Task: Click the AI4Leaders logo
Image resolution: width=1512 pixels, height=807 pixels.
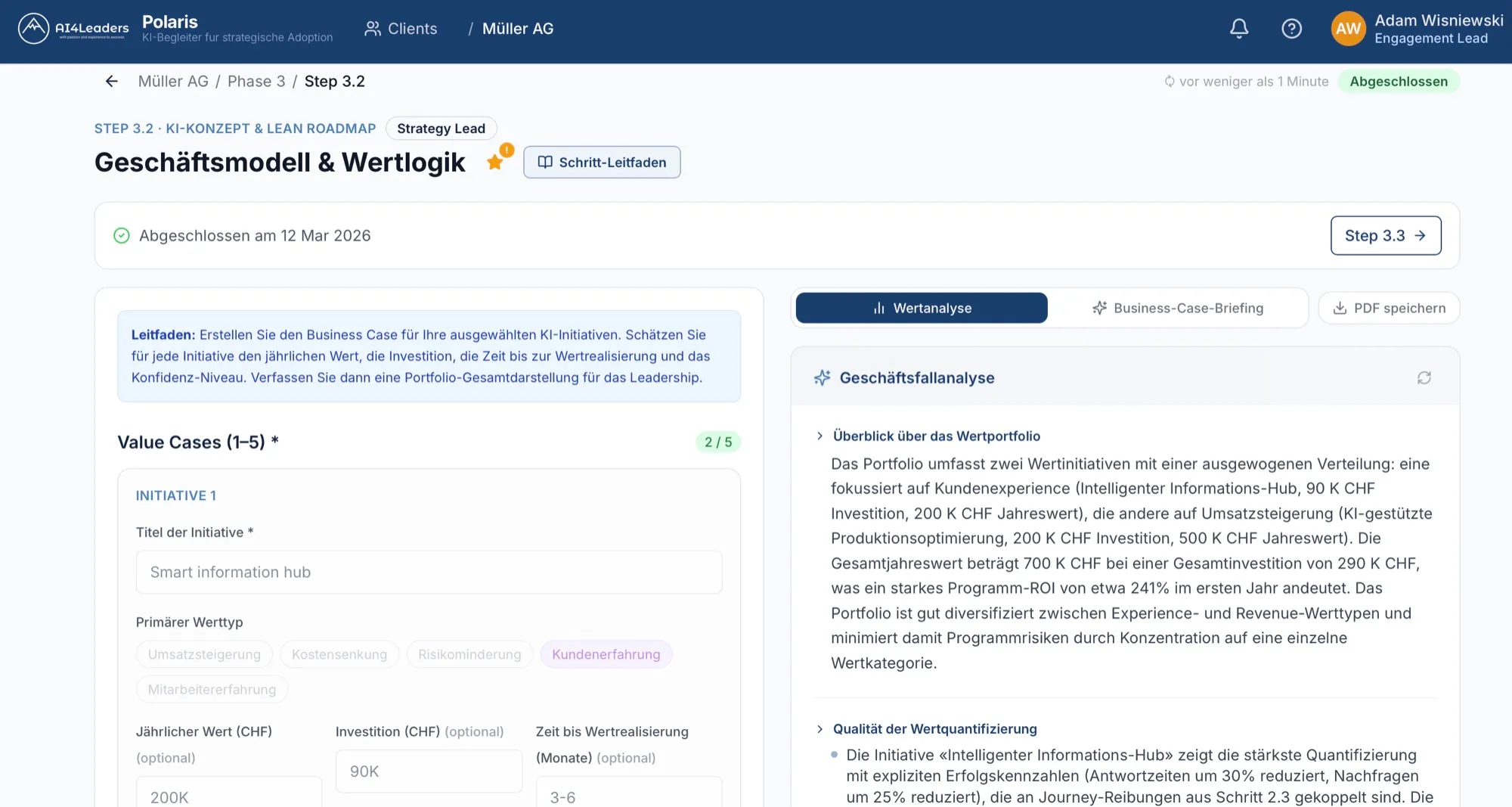Action: point(73,29)
